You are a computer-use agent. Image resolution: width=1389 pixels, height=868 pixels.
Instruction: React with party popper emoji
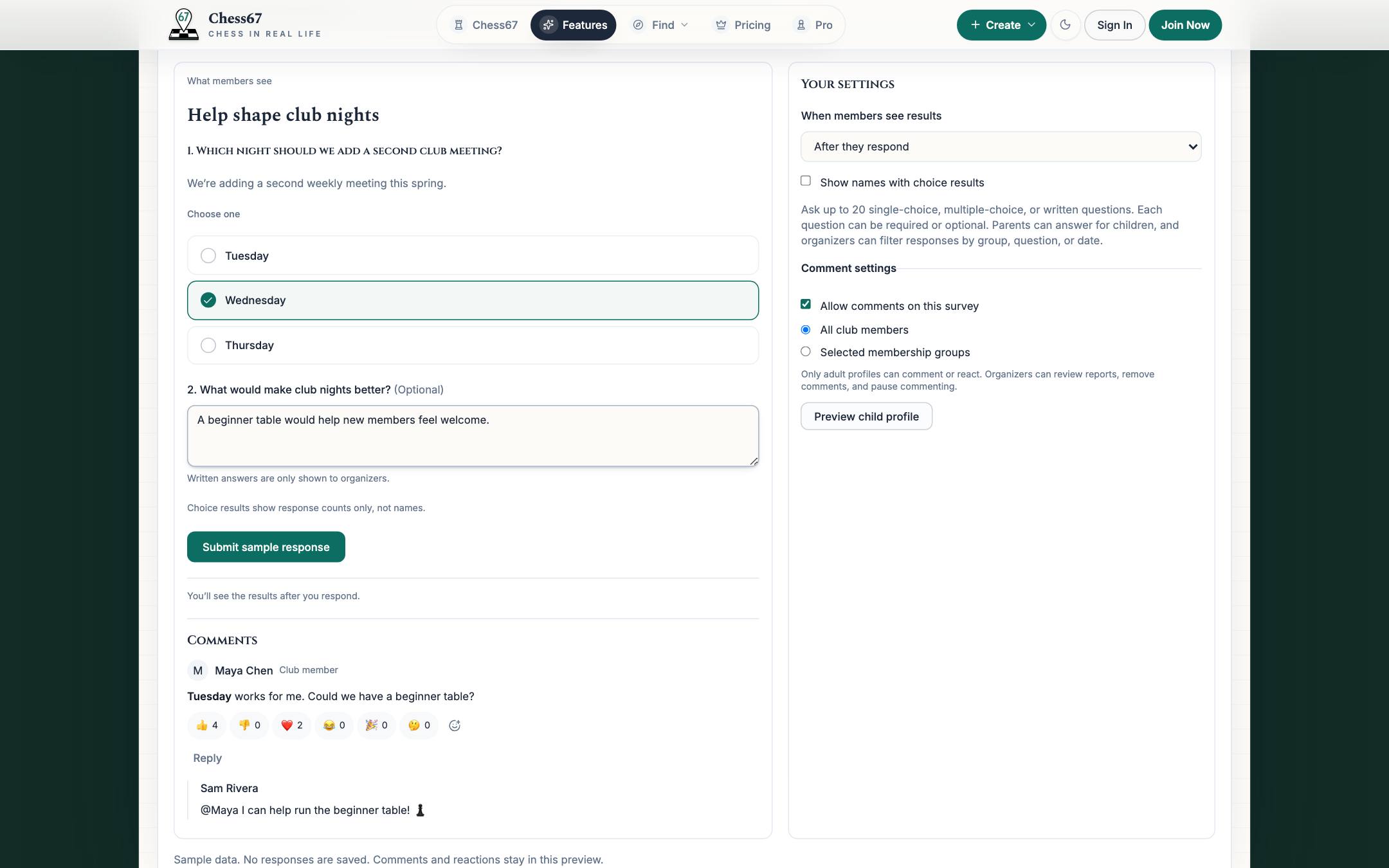click(377, 725)
